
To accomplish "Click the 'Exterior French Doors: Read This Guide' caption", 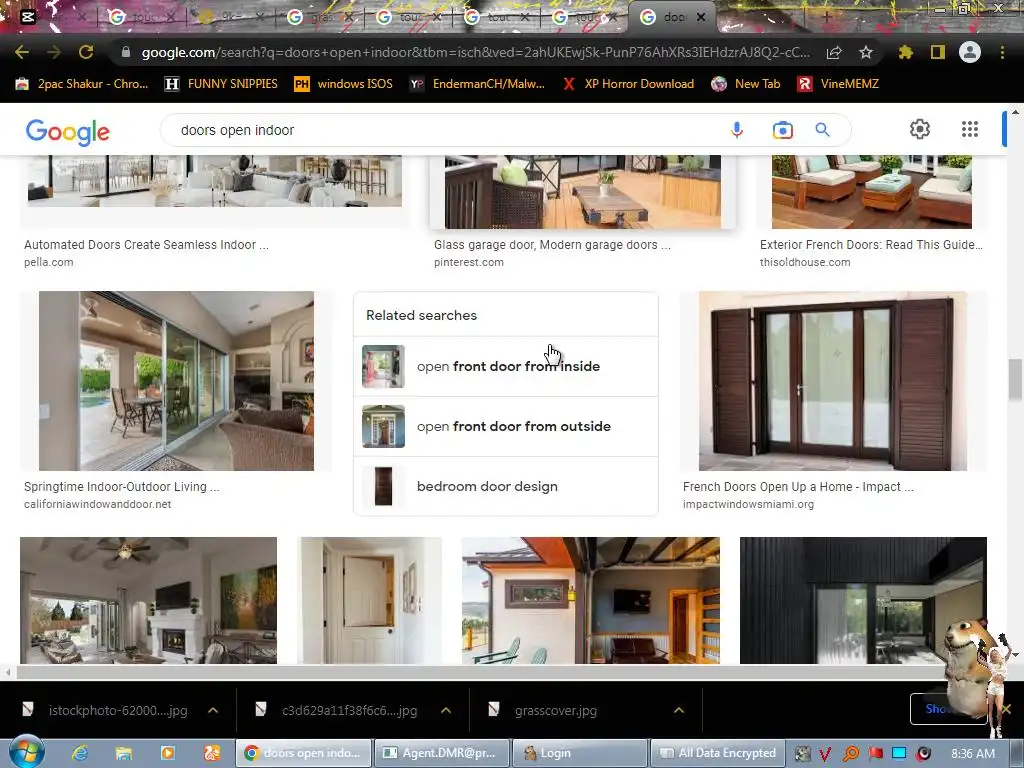I will click(x=871, y=245).
